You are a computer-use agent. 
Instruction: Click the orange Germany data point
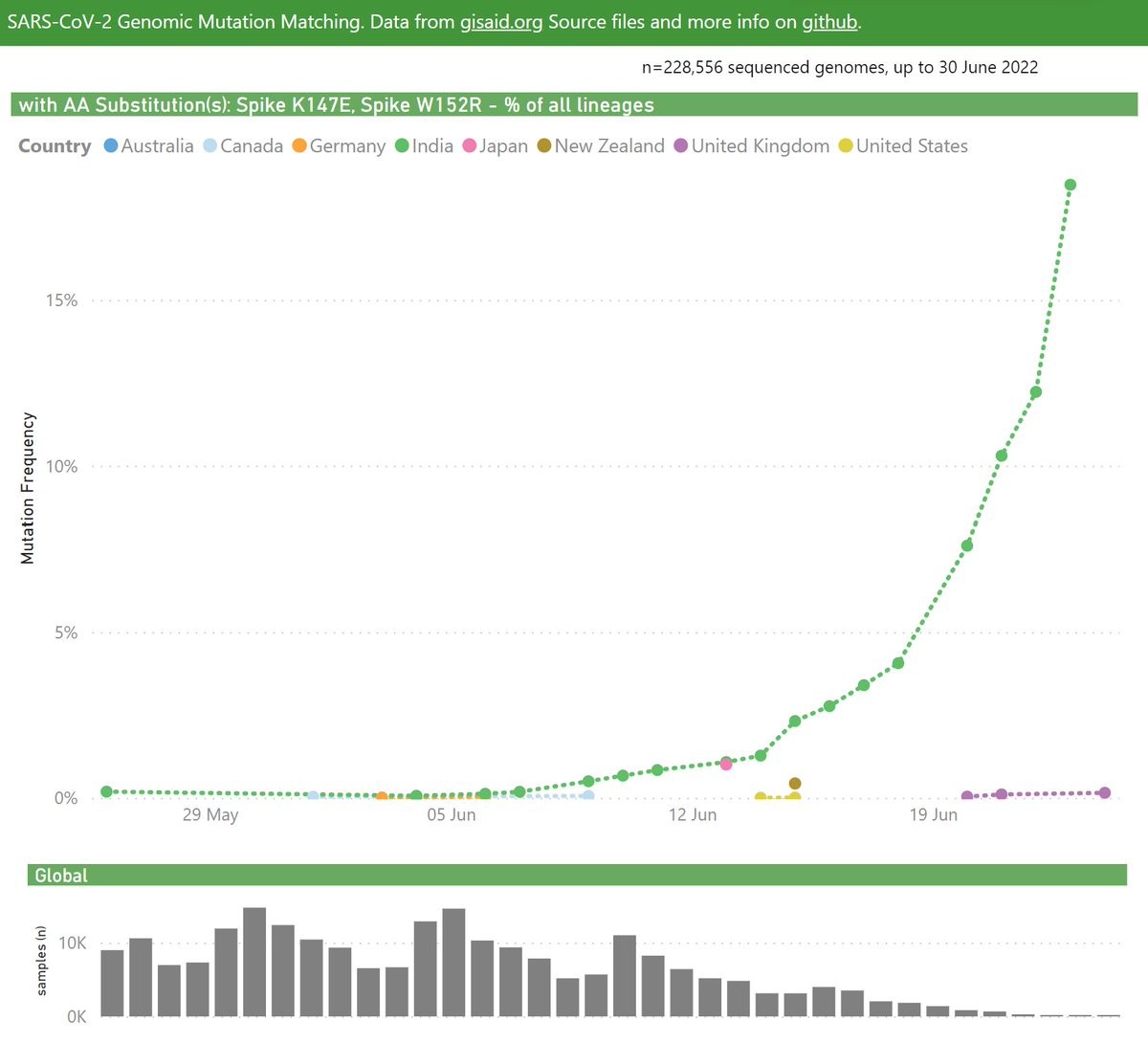coord(382,797)
